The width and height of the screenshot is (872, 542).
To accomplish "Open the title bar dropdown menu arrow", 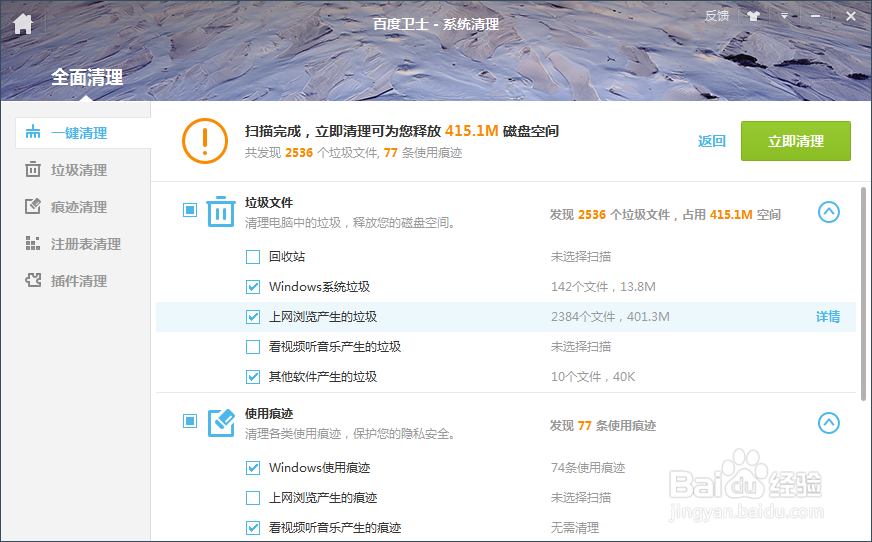I will click(784, 16).
